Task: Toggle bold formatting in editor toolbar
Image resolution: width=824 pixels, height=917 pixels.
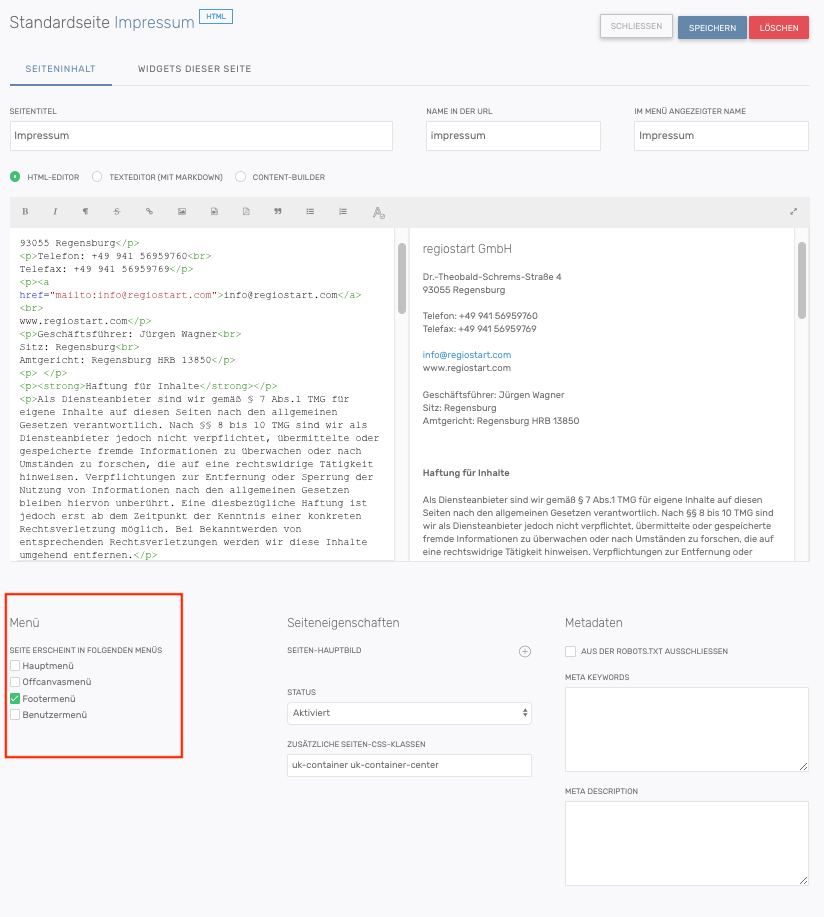Action: tap(25, 212)
